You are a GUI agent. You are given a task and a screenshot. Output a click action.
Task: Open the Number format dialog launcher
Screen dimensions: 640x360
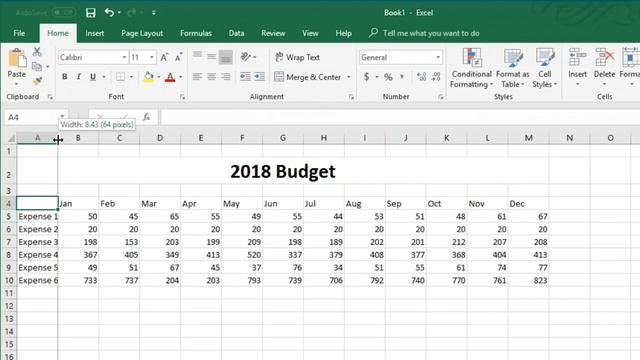440,97
